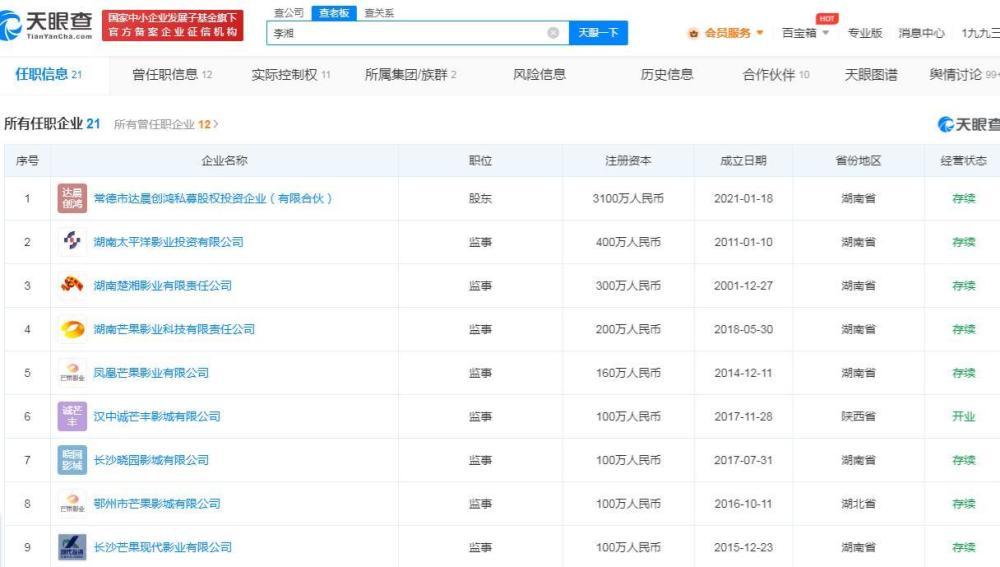The width and height of the screenshot is (1000, 567).
Task: Open 长沙芒果现代影业有限公司 company link
Action: [163, 547]
